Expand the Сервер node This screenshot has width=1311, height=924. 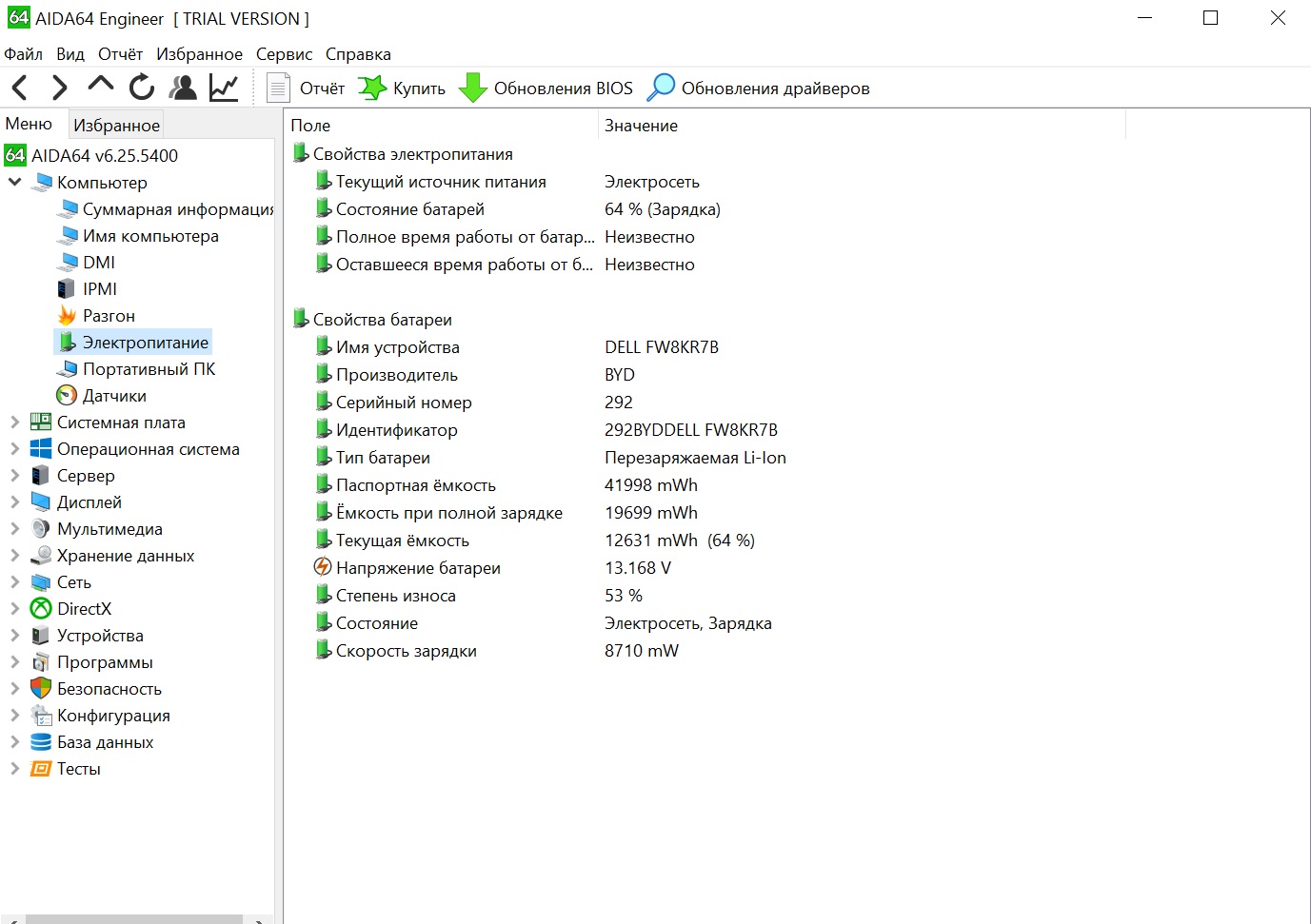[x=14, y=475]
